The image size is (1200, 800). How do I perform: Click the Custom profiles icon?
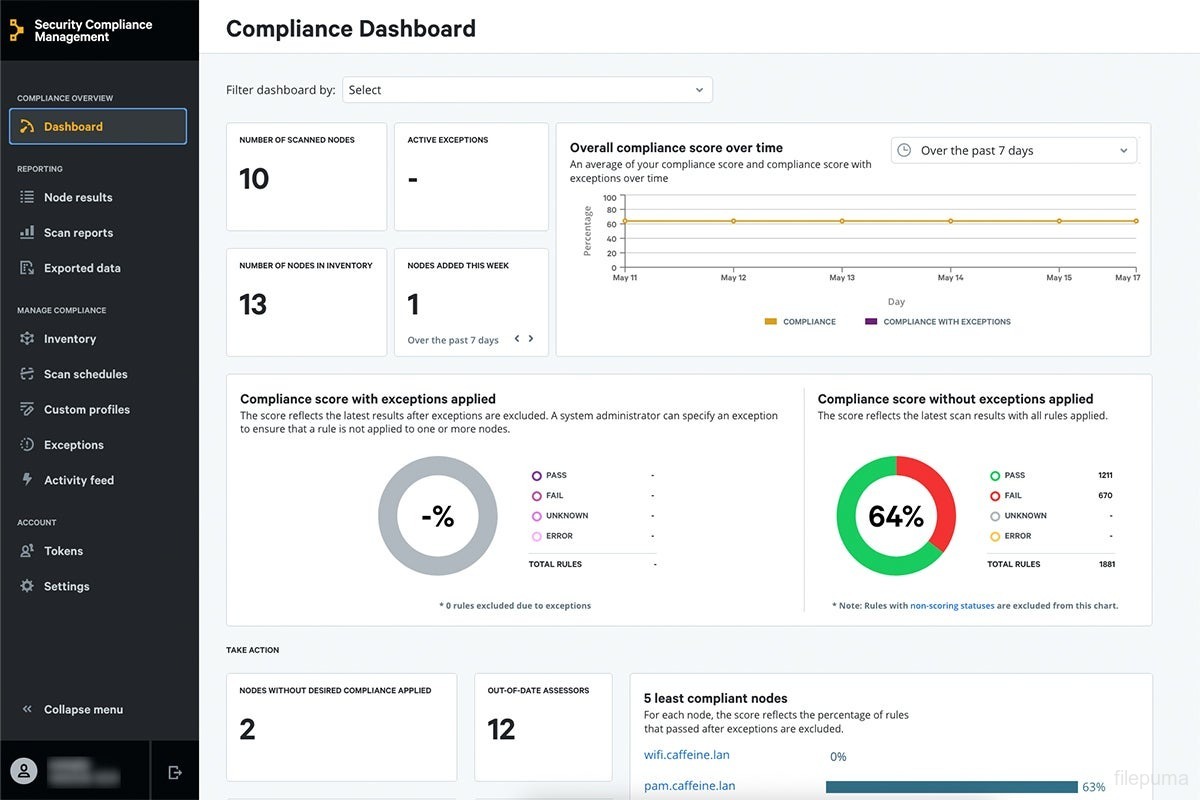point(27,410)
